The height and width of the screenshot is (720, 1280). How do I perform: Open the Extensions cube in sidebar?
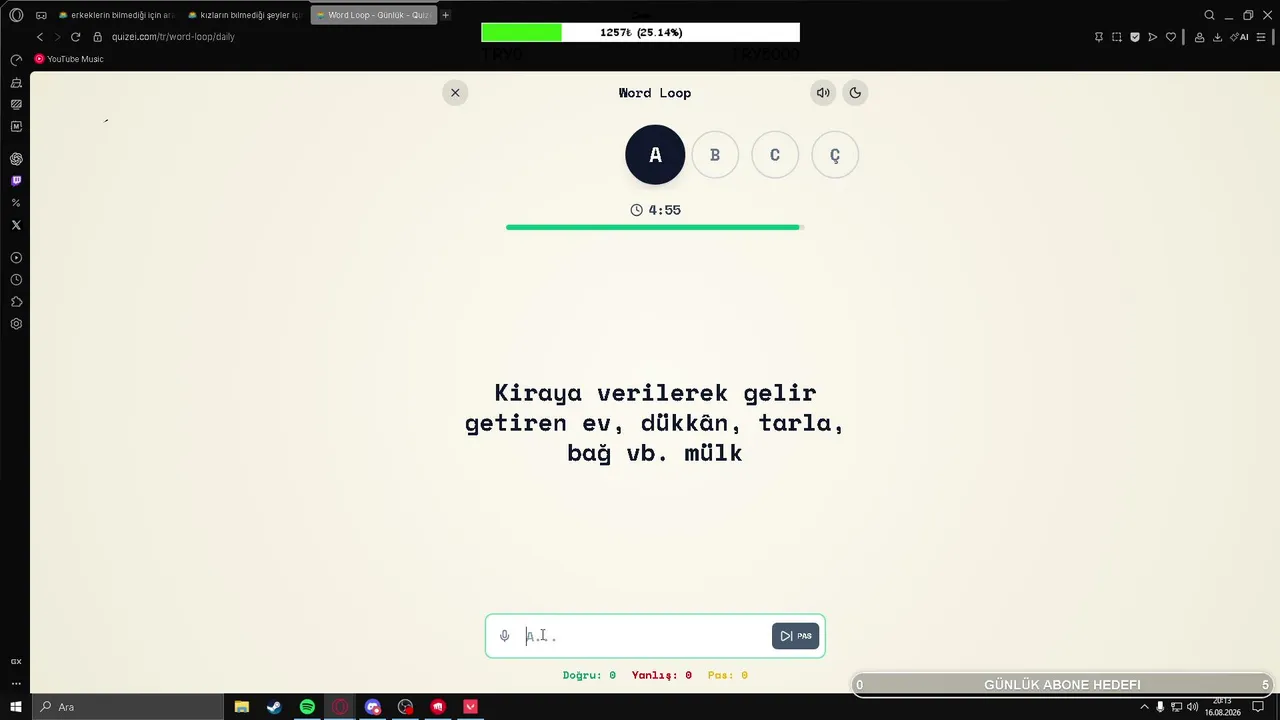coord(16,302)
